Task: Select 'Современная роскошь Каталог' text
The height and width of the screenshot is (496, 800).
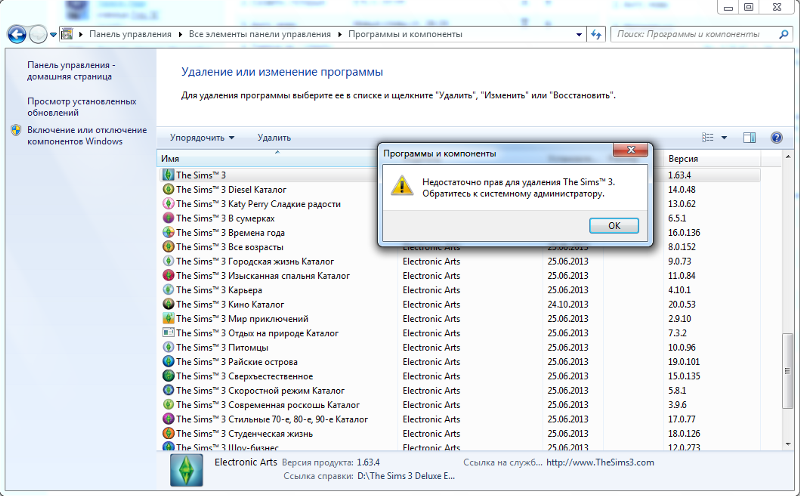Action: point(268,405)
